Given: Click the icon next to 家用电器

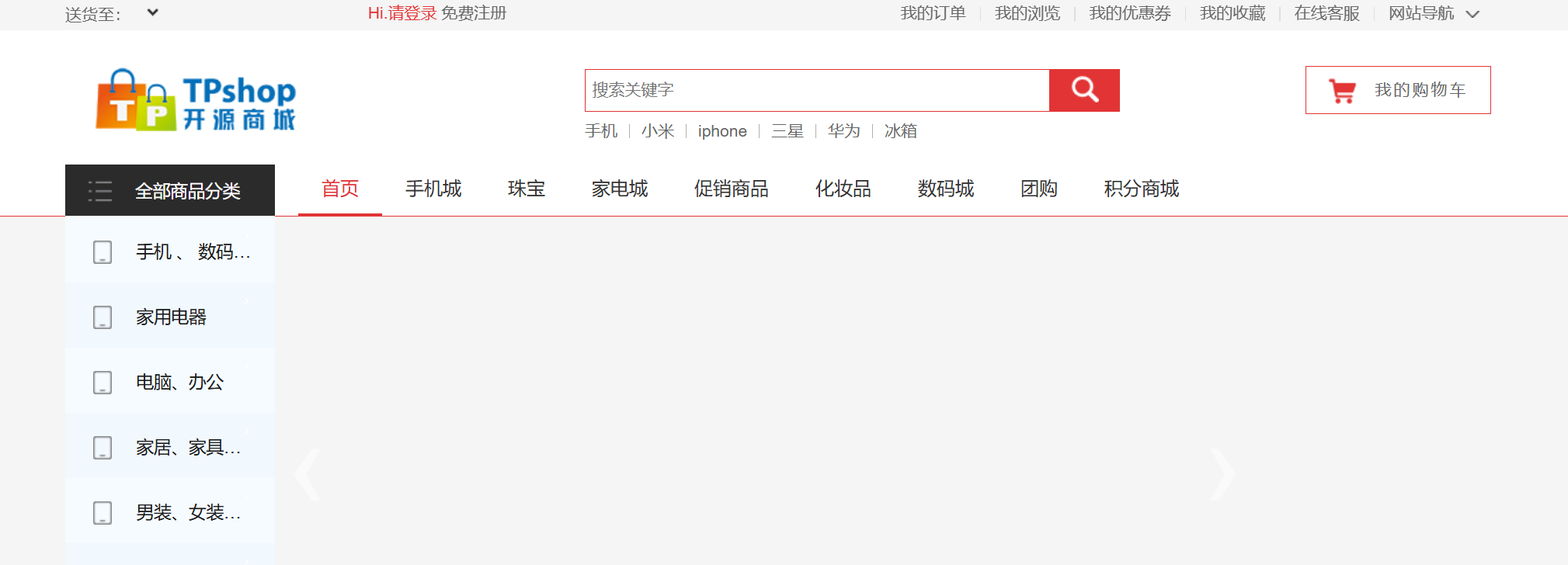Looking at the screenshot, I should [103, 317].
